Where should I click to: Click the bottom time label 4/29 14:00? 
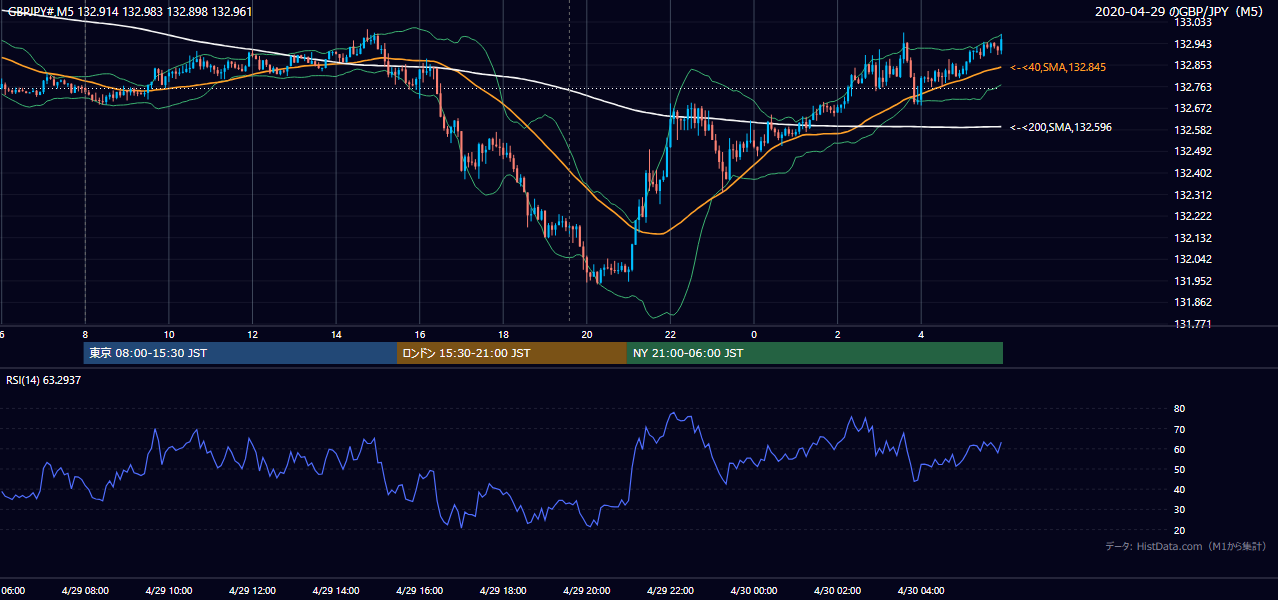coord(336,590)
